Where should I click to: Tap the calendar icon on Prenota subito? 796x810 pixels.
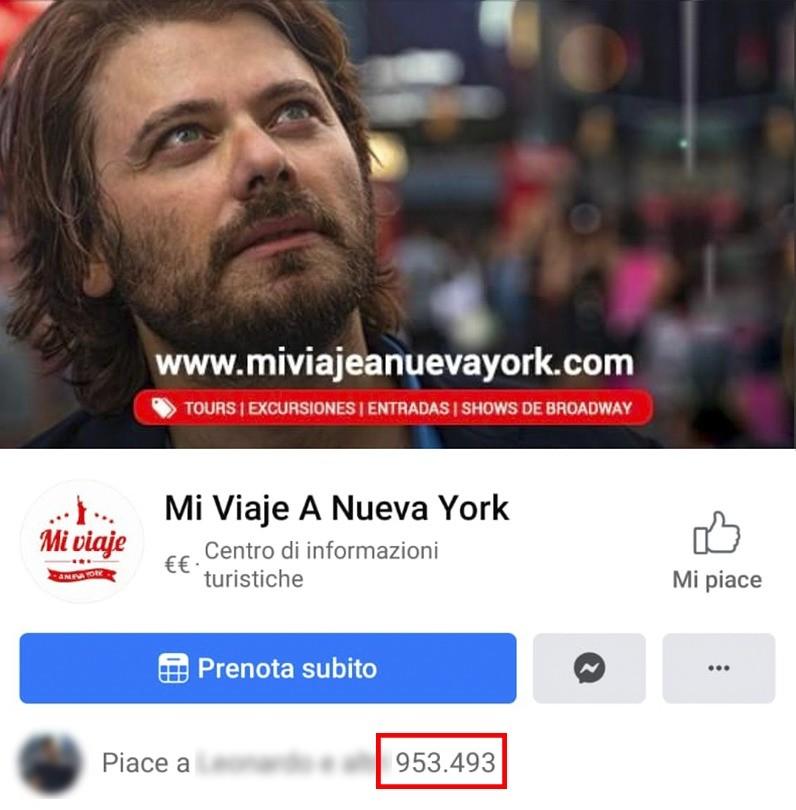173,668
